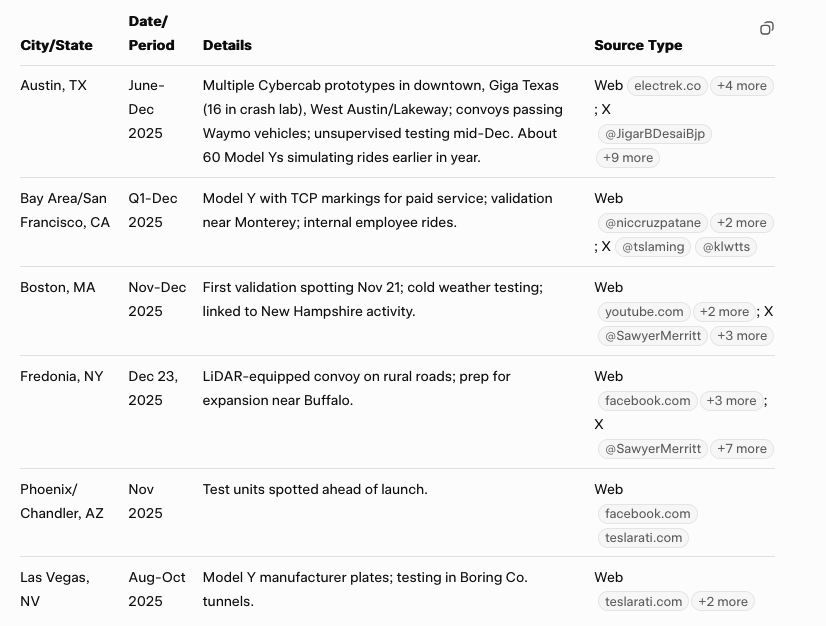Open the @klwtts source chip
Image resolution: width=826 pixels, height=626 pixels.
click(x=726, y=247)
